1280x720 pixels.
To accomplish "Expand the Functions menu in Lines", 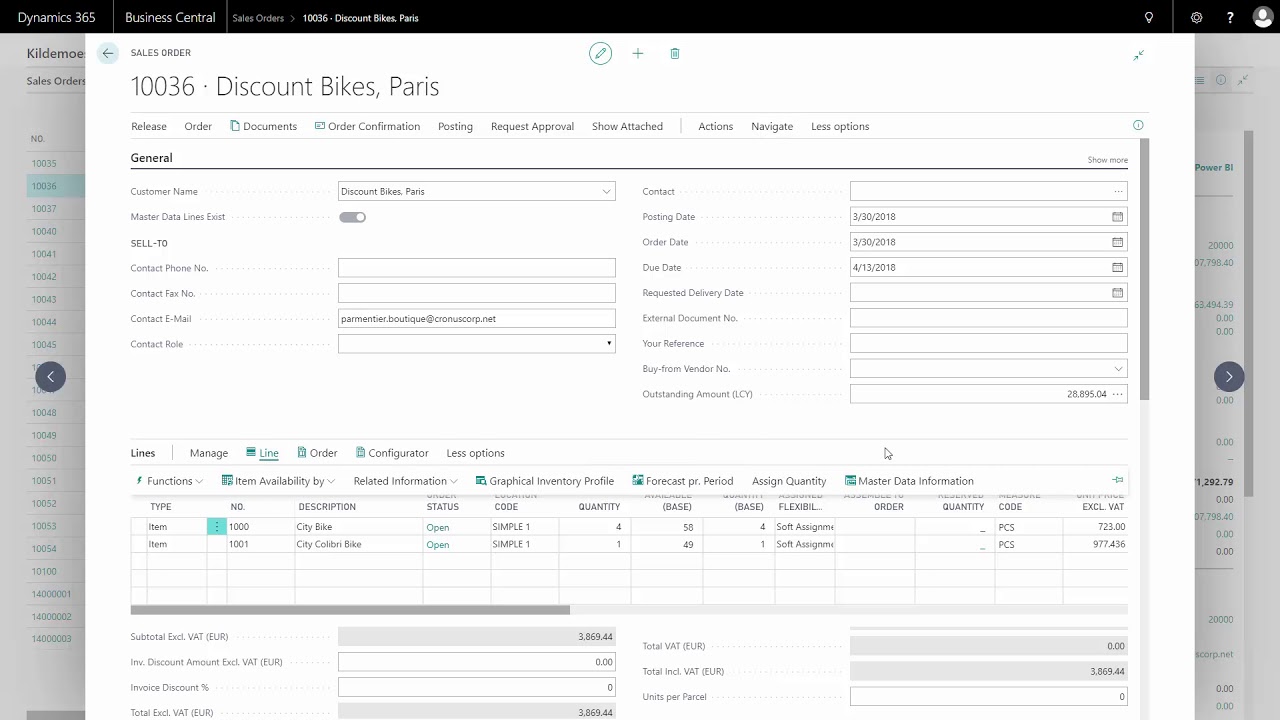I will (168, 481).
